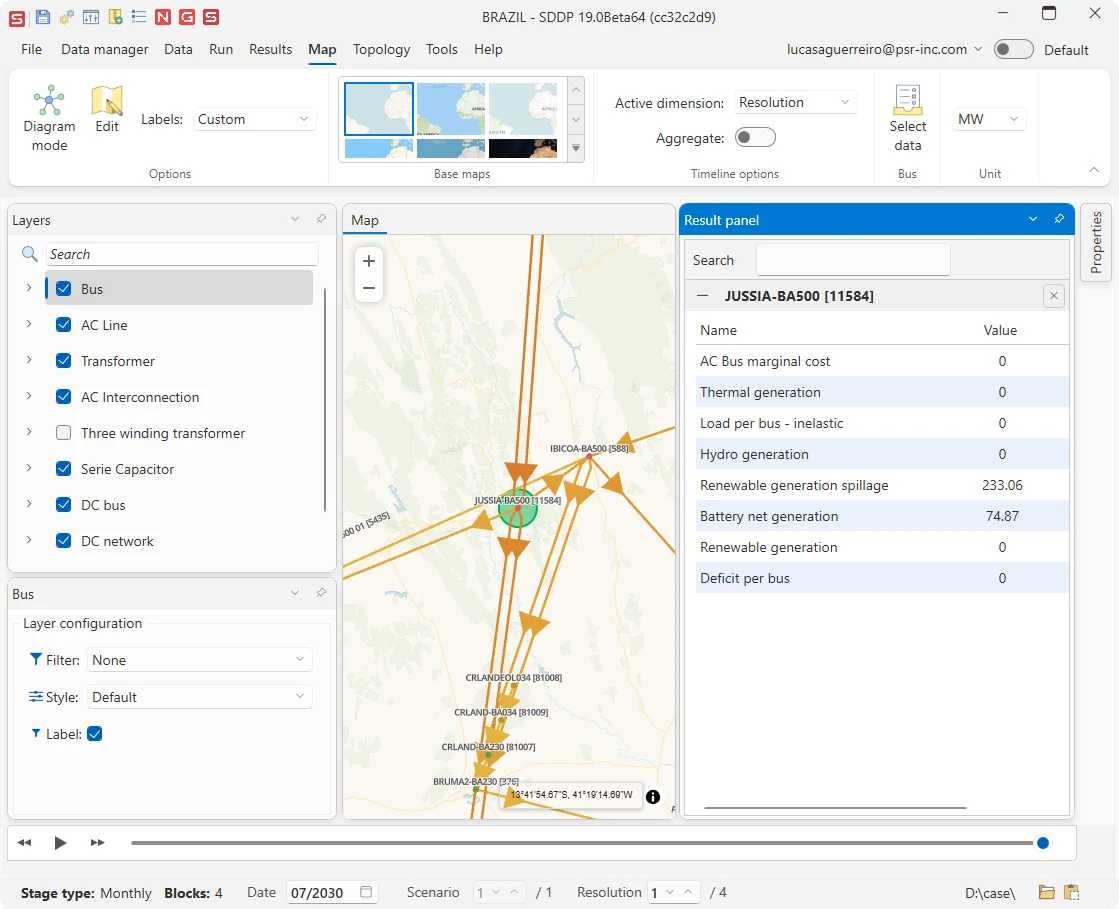Image resolution: width=1119 pixels, height=909 pixels.
Task: Start timeline playback
Action: 61,843
